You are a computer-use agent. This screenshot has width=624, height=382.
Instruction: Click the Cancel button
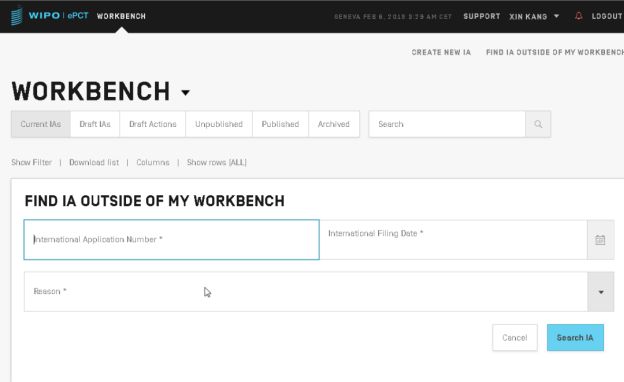coord(515,337)
